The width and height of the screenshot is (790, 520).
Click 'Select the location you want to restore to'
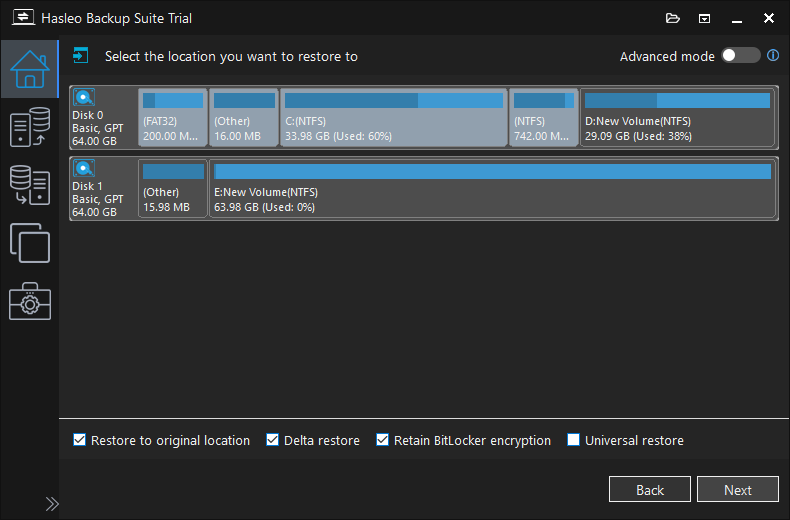coord(231,56)
